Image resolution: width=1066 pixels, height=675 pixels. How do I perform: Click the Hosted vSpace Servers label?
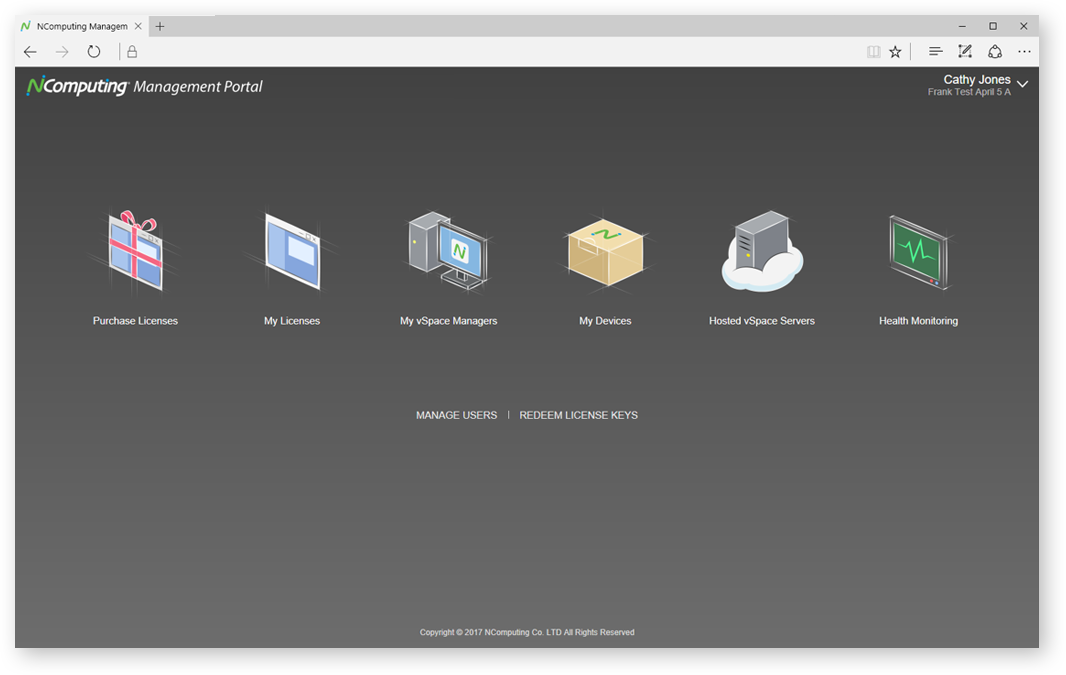(761, 321)
